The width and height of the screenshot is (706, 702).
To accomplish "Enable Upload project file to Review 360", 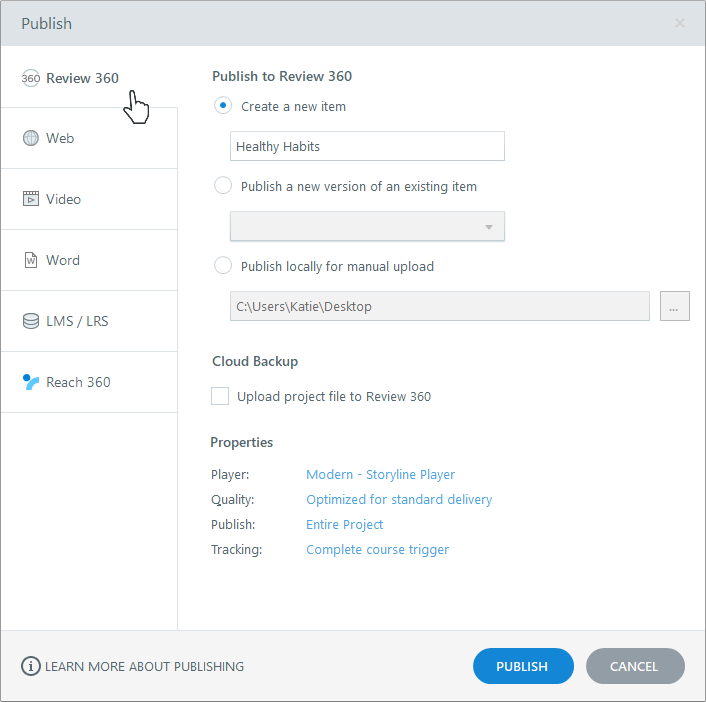I will click(x=220, y=396).
